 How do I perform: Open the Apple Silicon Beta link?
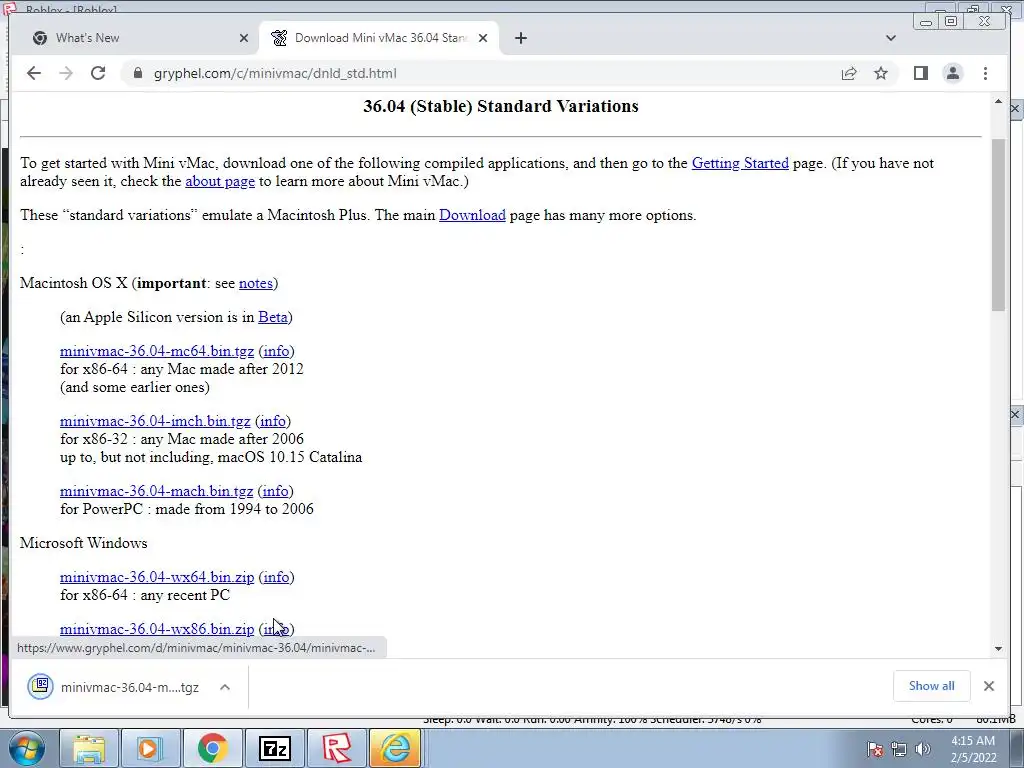[272, 317]
